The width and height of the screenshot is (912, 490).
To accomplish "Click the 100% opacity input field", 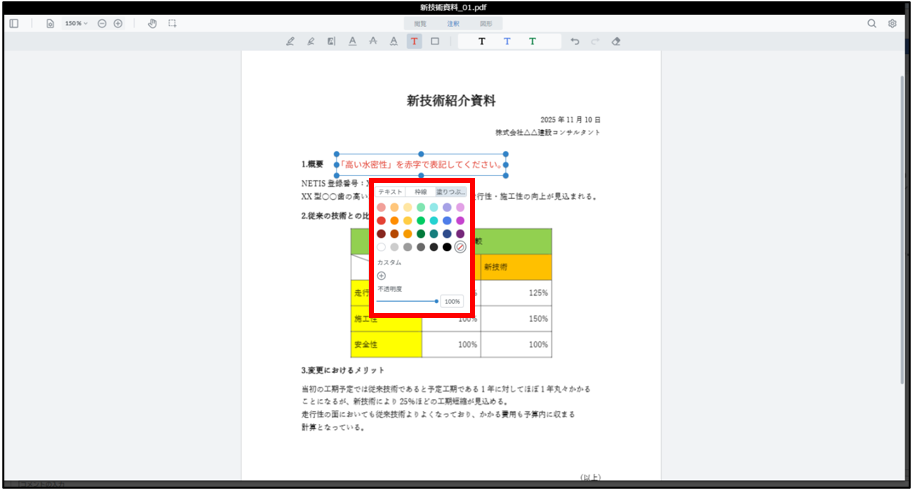I will click(x=452, y=301).
